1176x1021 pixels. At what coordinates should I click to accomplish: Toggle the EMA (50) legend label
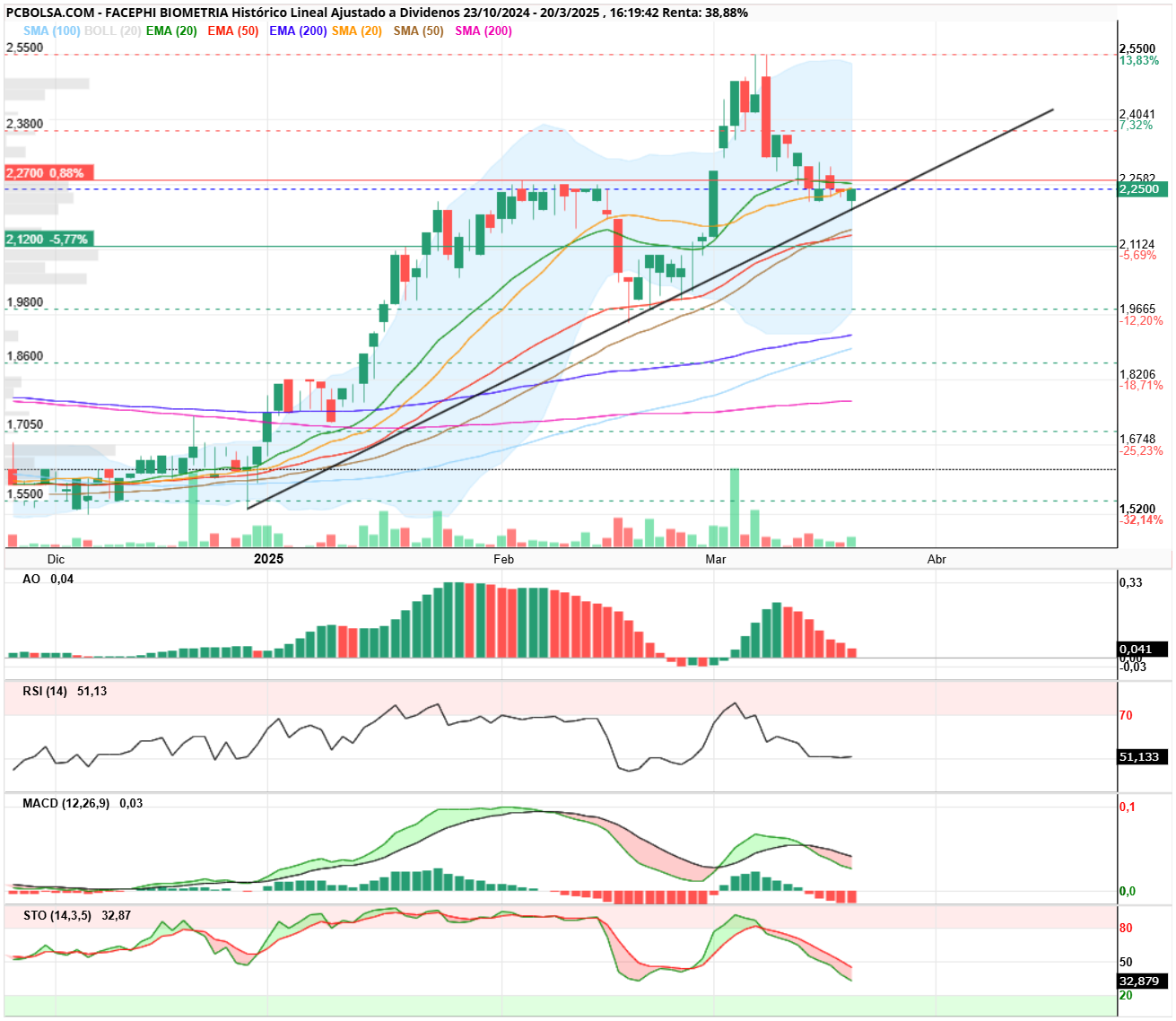233,31
